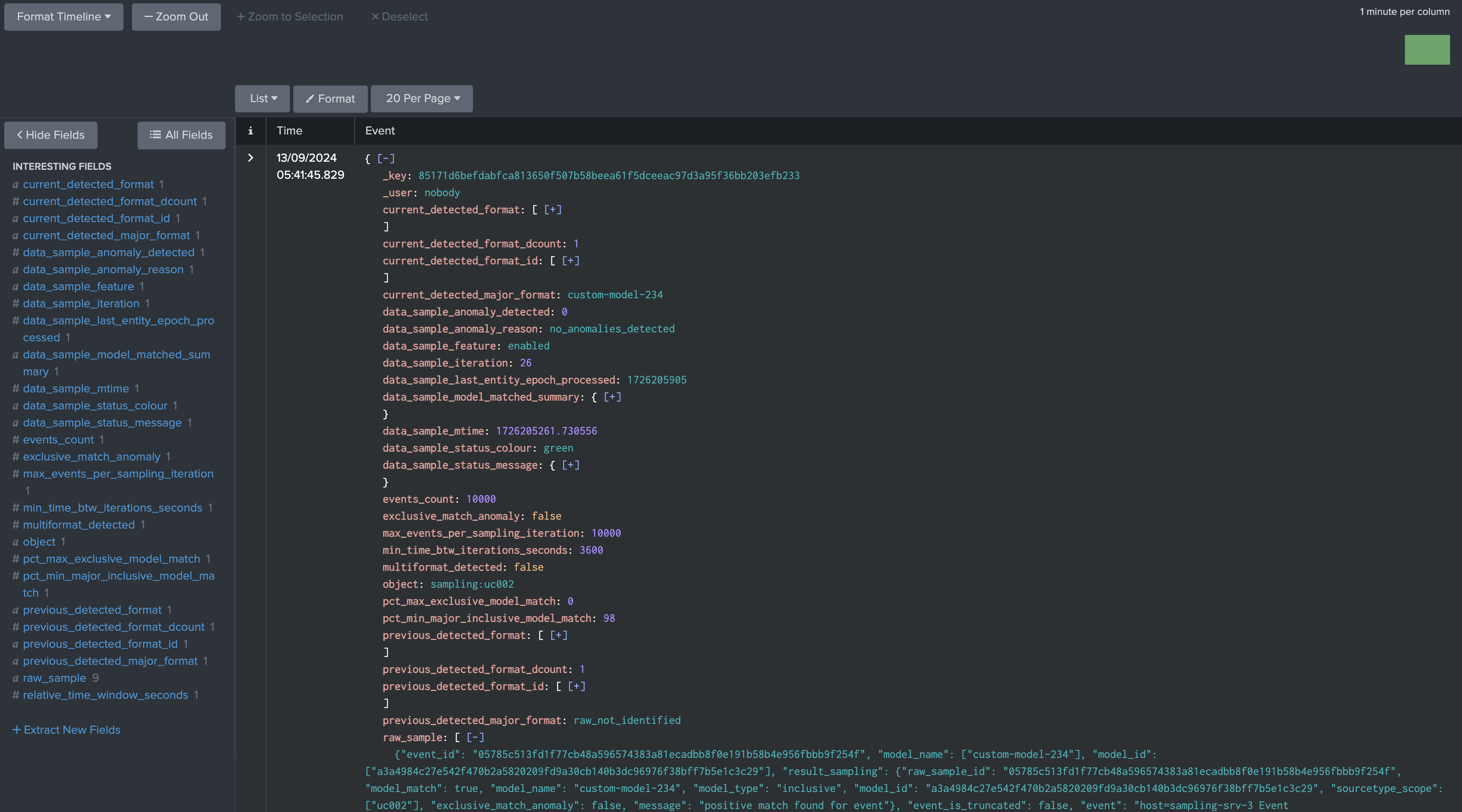1462x812 pixels.
Task: Click Hide Fields button
Action: pos(51,135)
